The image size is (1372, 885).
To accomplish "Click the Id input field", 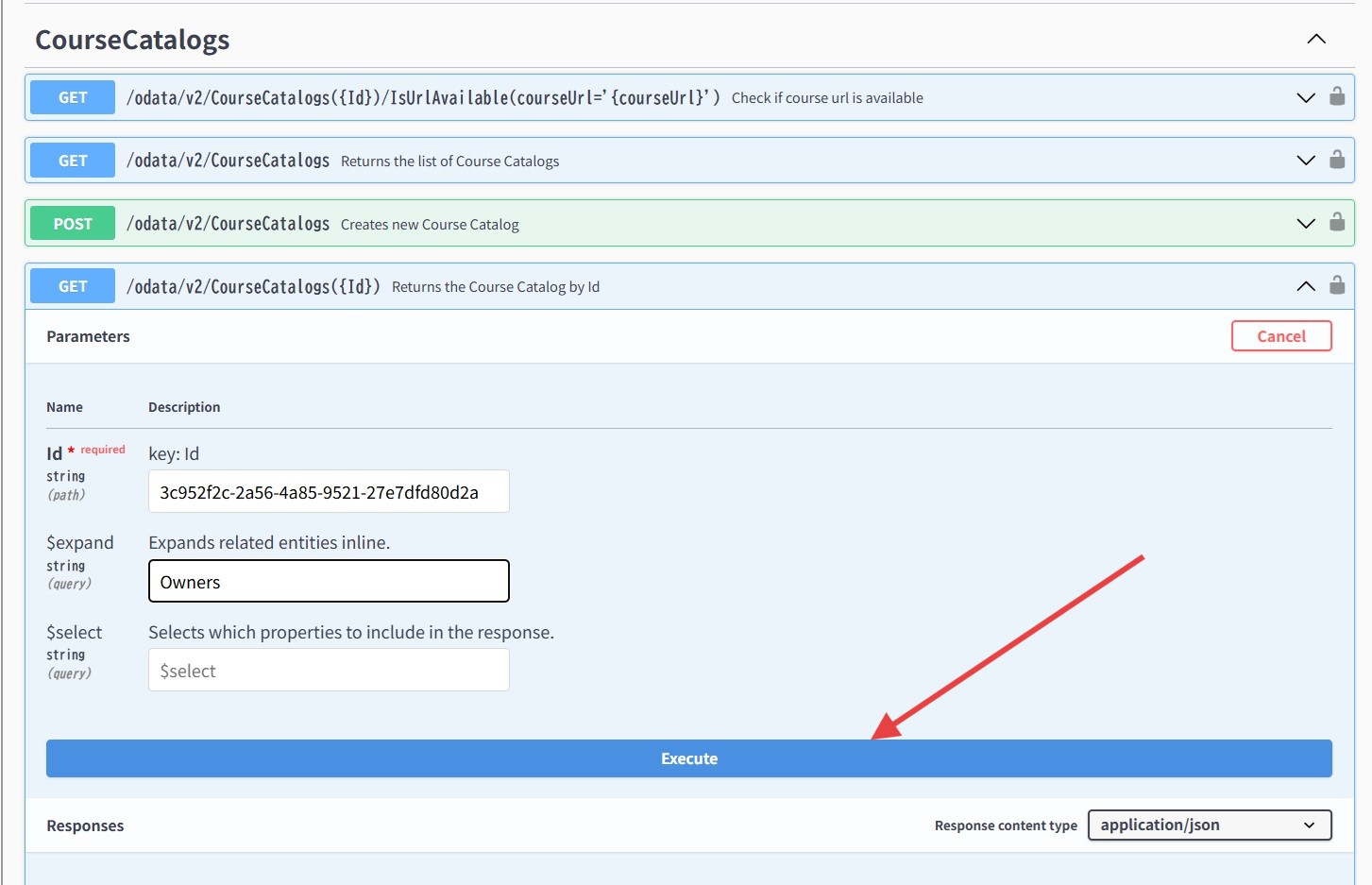I will pyautogui.click(x=329, y=491).
